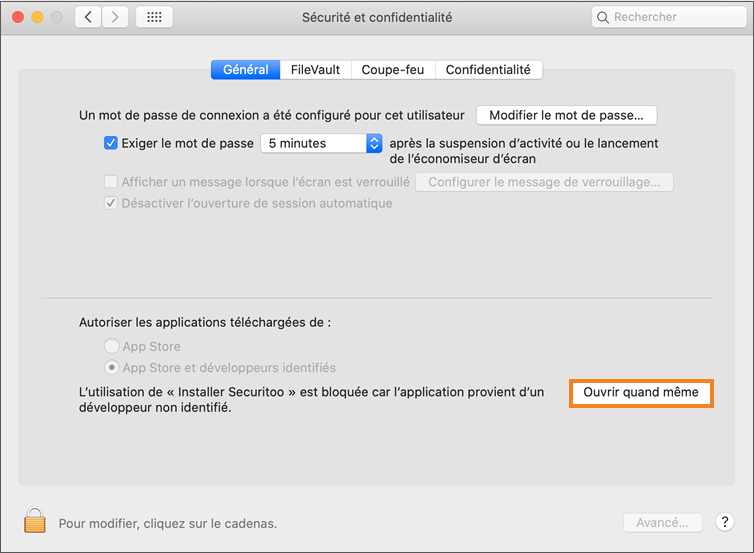The width and height of the screenshot is (754, 553).
Task: Go forward with the right chevron
Action: [x=115, y=17]
